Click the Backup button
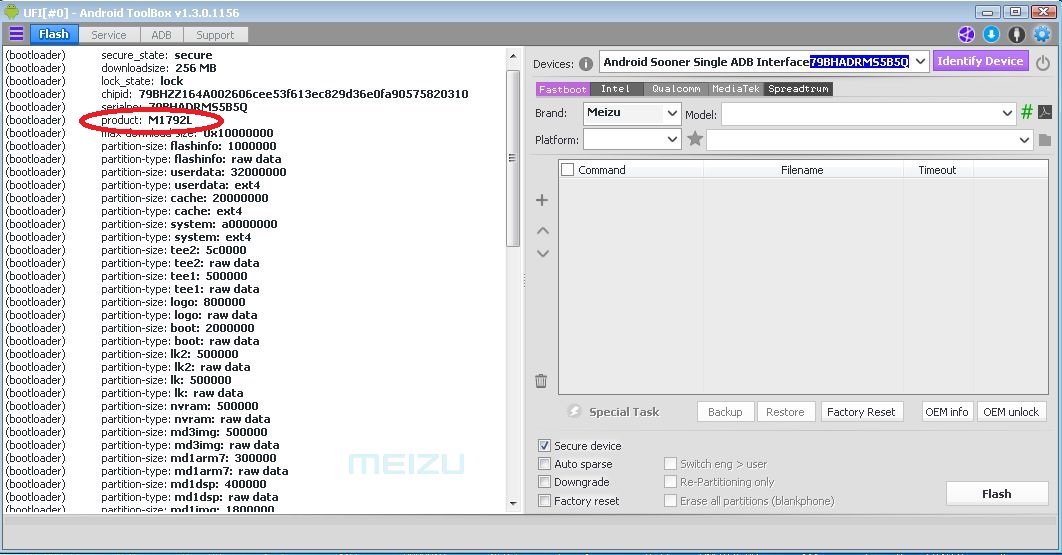Screen dimensions: 1062x555 (725, 411)
